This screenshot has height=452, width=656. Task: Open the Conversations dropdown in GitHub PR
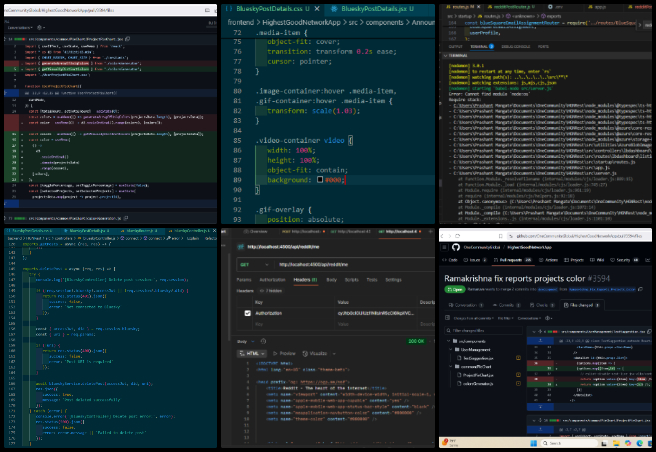coord(529,318)
